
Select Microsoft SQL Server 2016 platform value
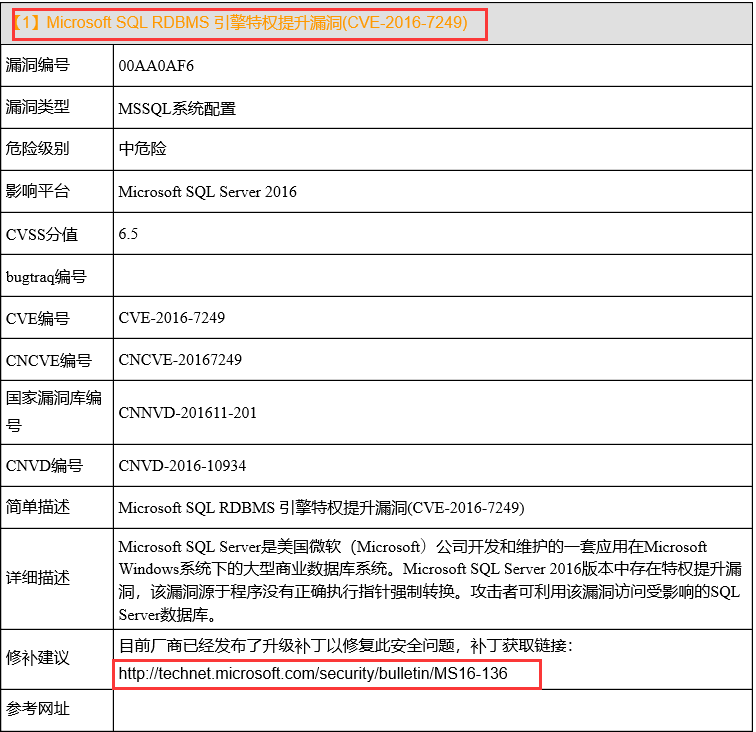pos(207,192)
